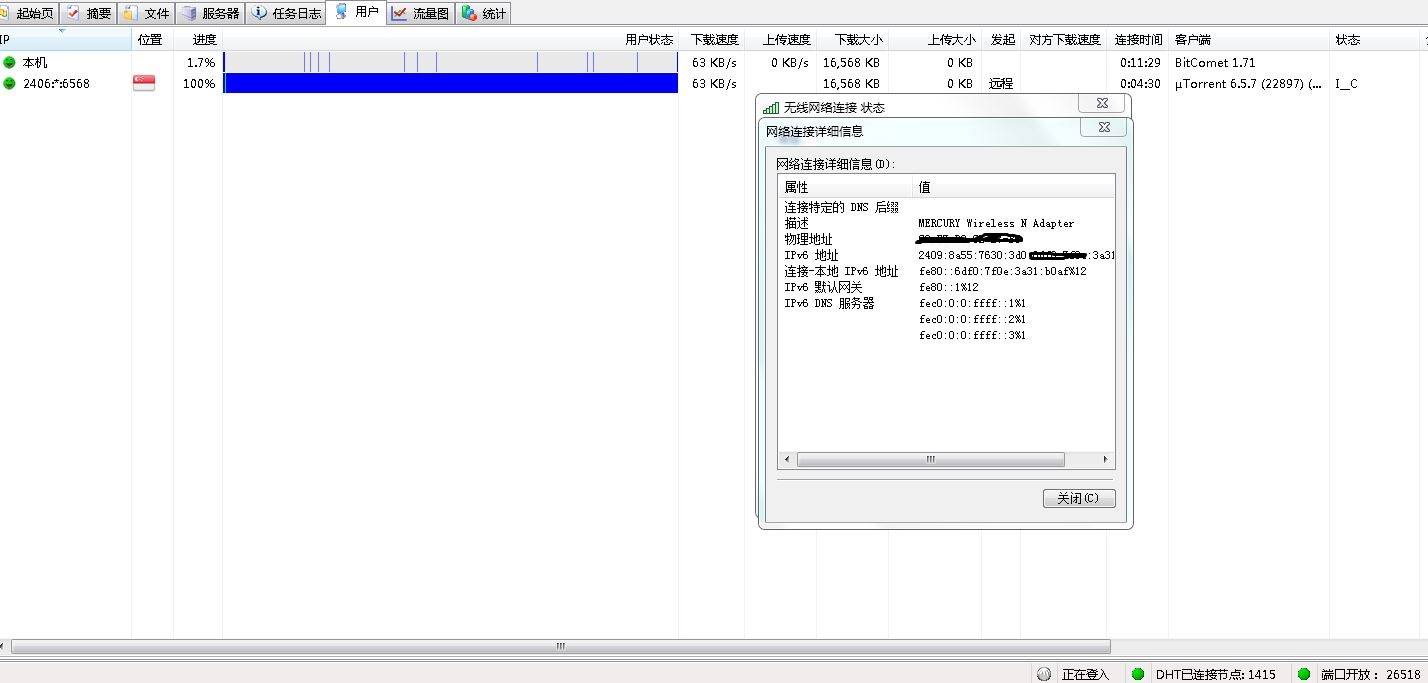Click the Singapore flag in the 位置 column

click(144, 84)
